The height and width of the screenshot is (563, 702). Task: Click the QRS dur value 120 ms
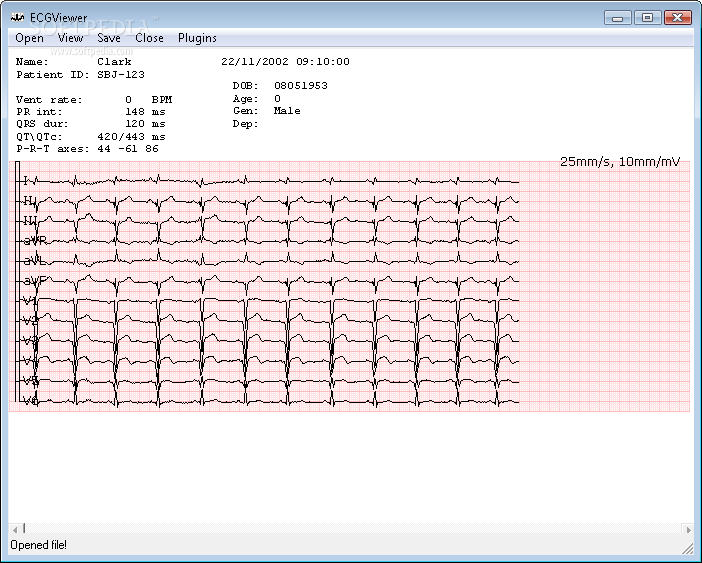146,124
